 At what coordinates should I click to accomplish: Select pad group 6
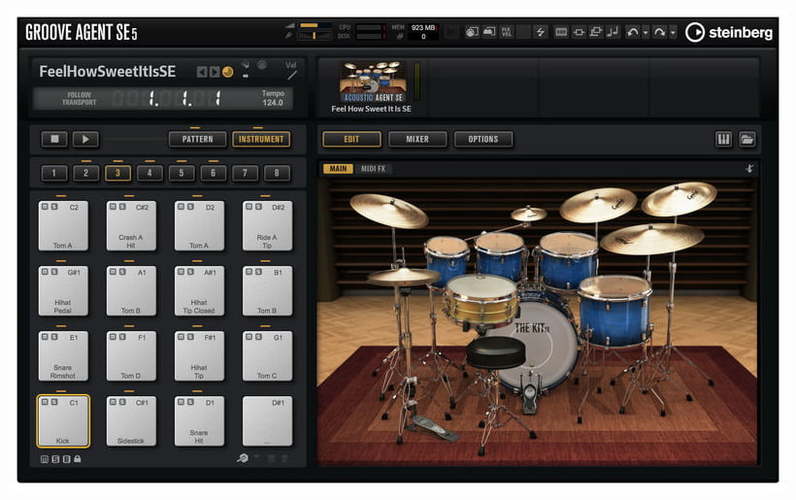click(x=213, y=173)
